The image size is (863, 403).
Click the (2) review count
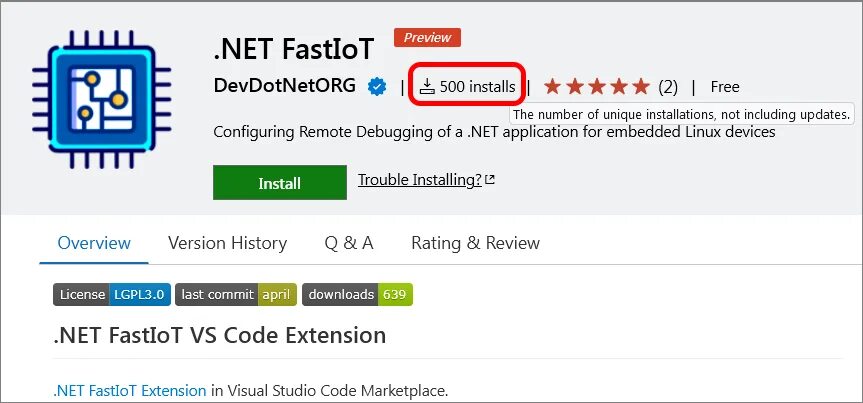click(668, 87)
